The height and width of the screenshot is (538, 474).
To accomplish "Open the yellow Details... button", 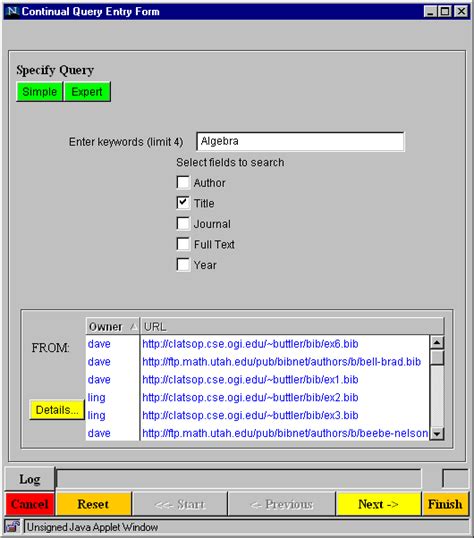I will [57, 409].
